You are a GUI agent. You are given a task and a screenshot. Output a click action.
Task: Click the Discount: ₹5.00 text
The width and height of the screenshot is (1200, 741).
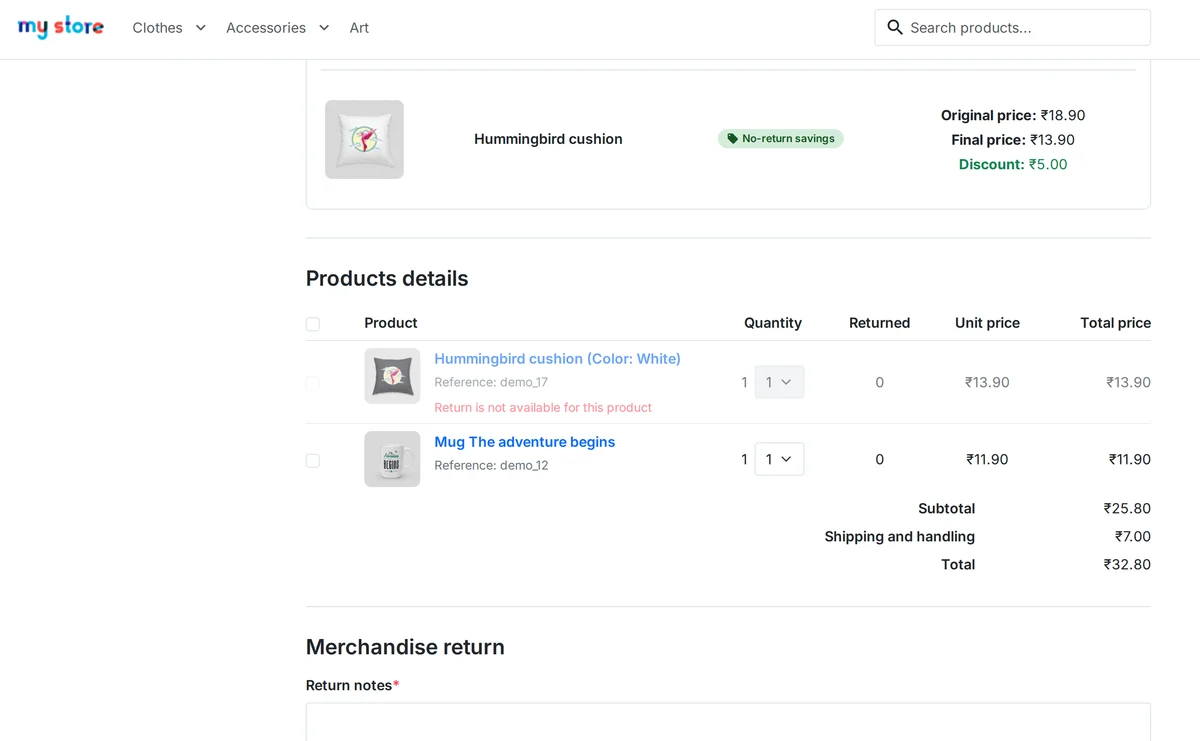tap(1013, 164)
